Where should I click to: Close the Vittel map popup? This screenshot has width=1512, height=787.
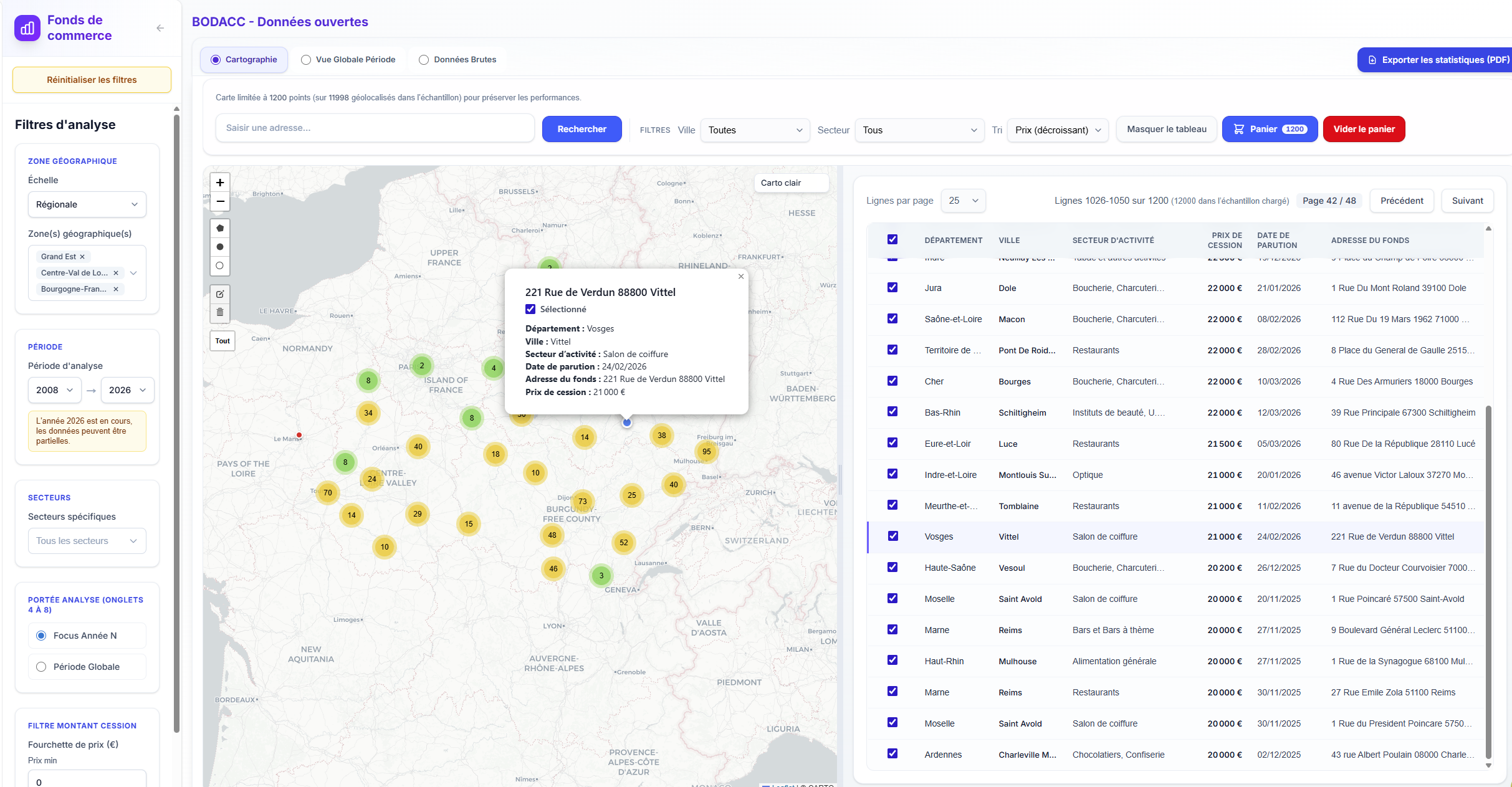(x=741, y=277)
